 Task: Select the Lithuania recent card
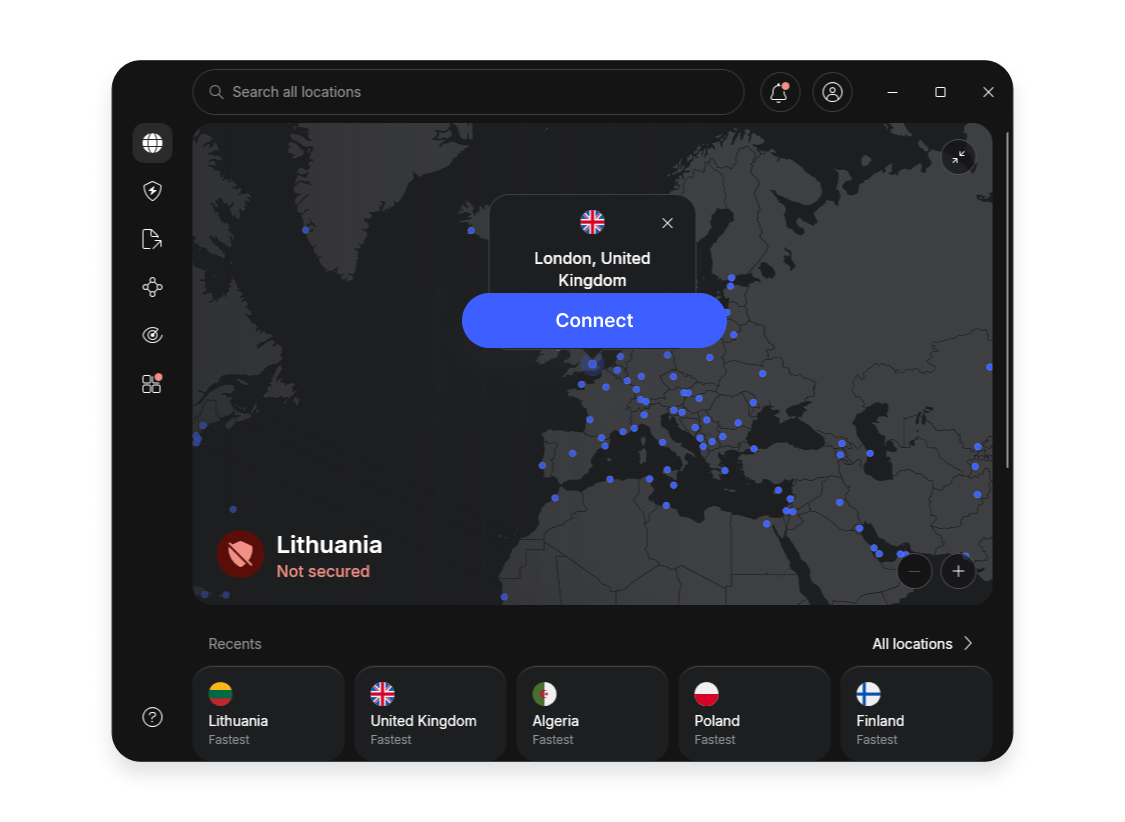pos(268,713)
